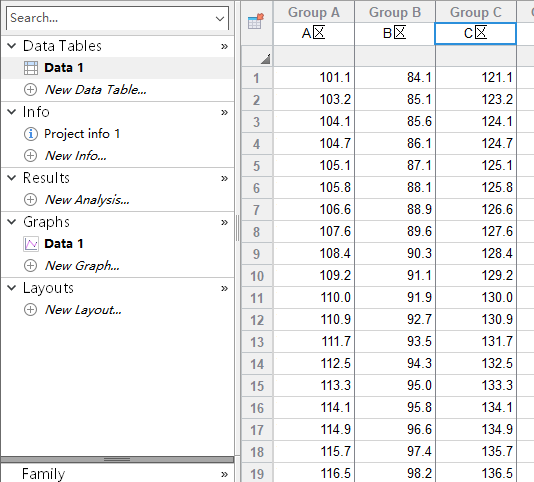Click the cell with value 98.2
Screen dimensions: 534x482
pyautogui.click(x=395, y=473)
